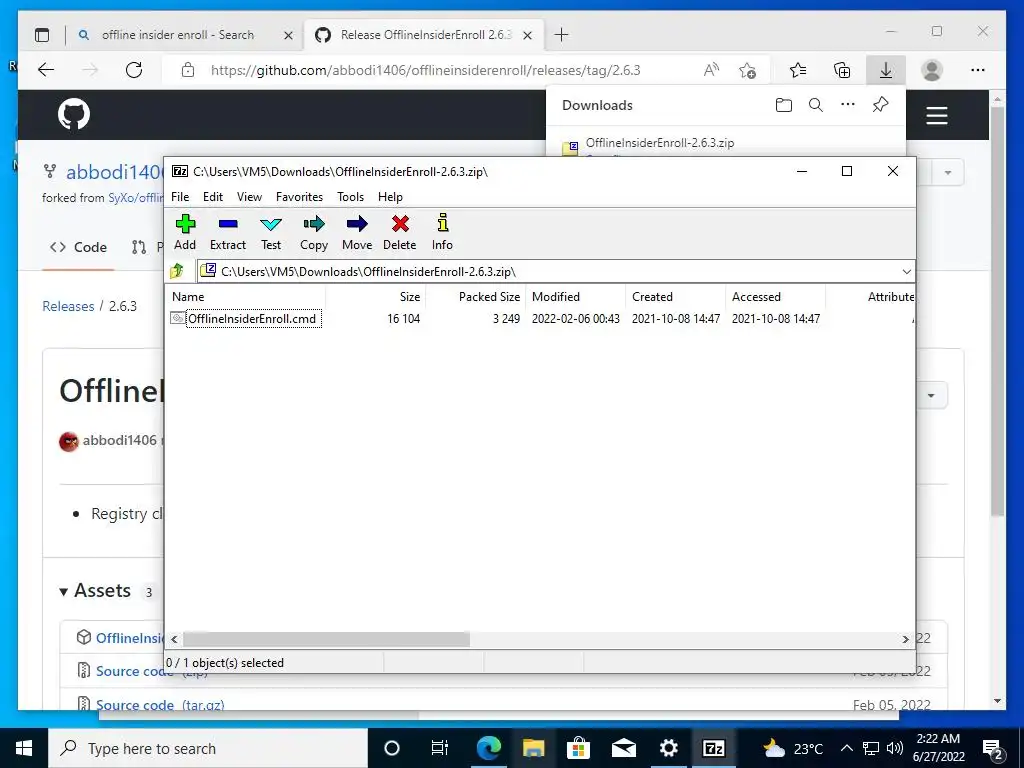The image size is (1024, 768).
Task: Click the 7-Zip horizontal scrollbar thumb
Action: click(326, 639)
